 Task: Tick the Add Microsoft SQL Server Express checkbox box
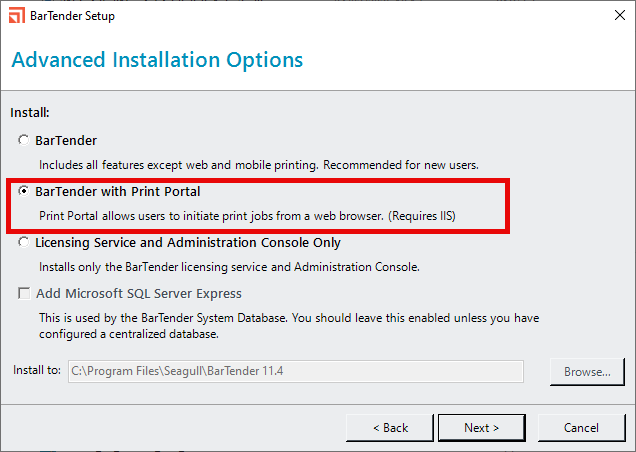[24, 293]
